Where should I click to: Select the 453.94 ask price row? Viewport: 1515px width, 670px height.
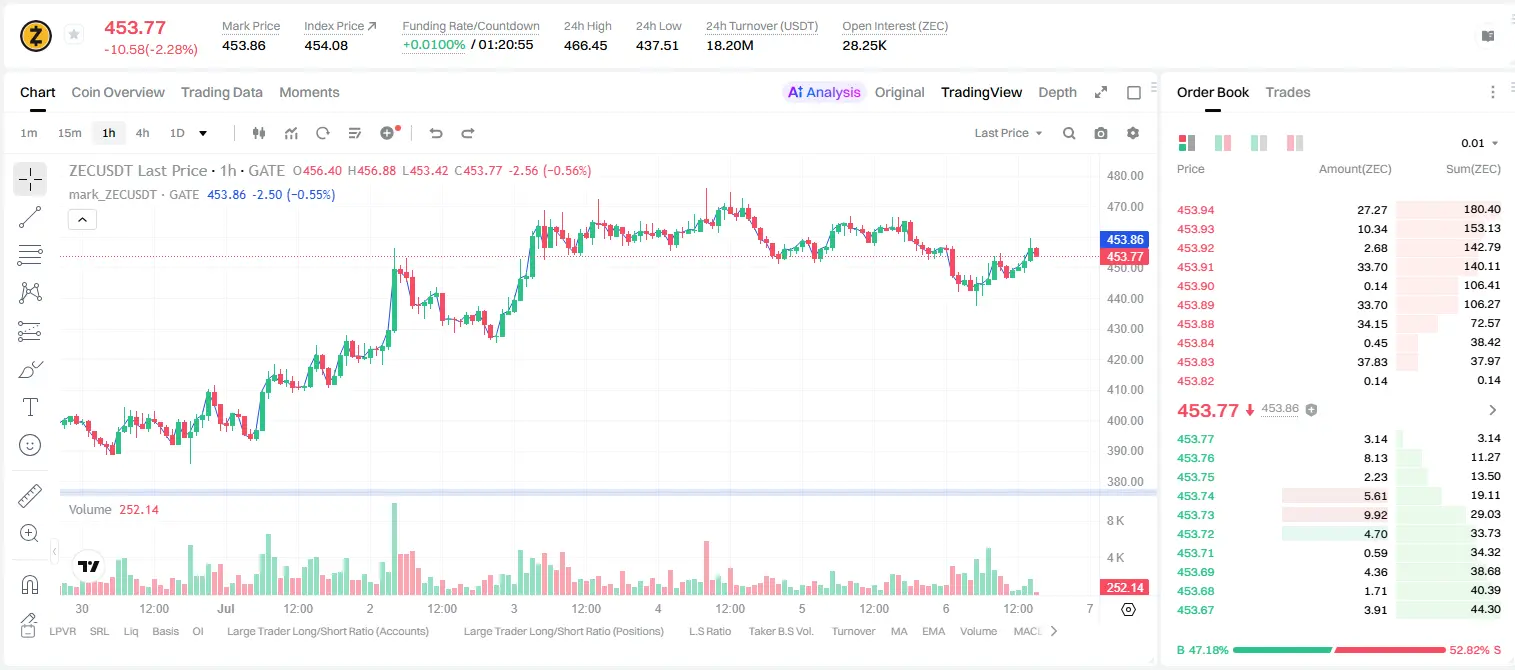[1338, 210]
